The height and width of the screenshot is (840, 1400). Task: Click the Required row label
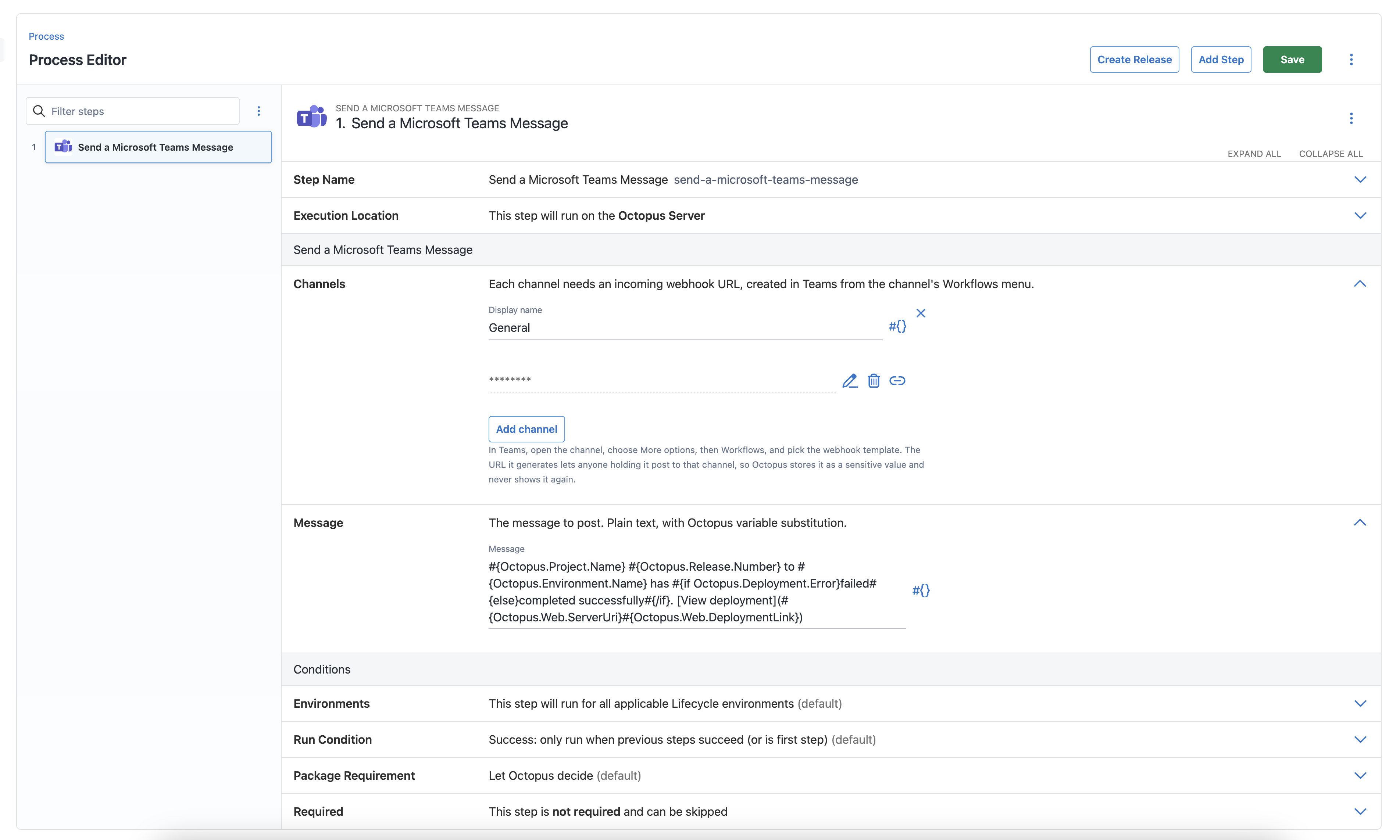coord(318,812)
